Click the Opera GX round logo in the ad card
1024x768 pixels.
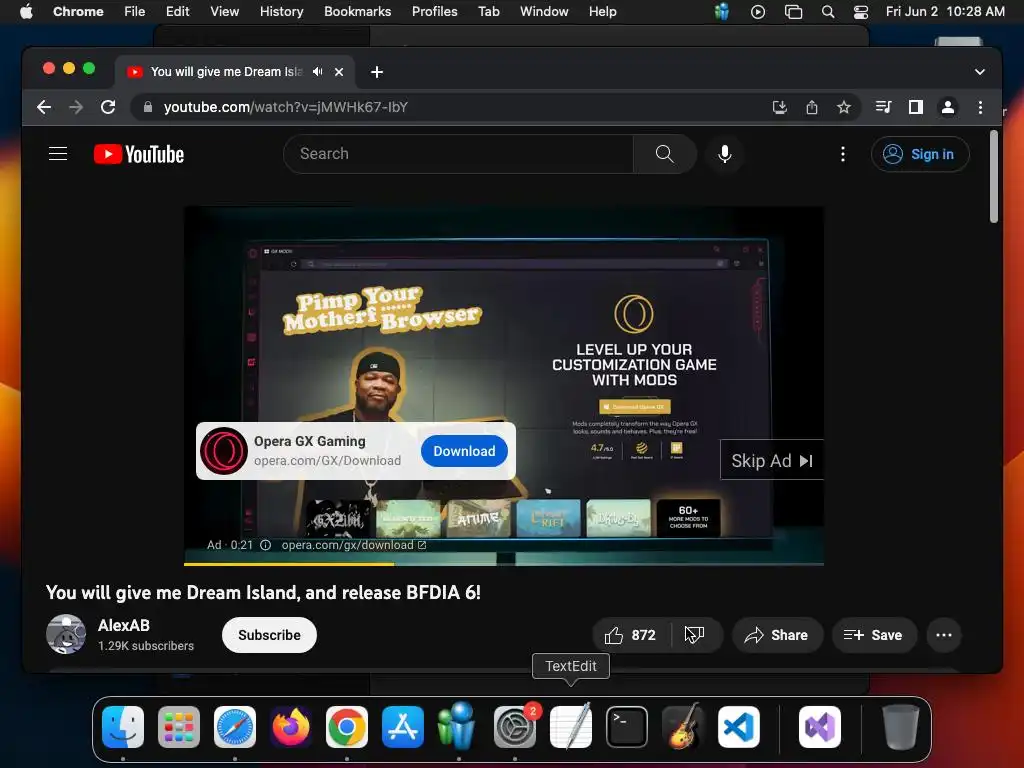tap(223, 451)
